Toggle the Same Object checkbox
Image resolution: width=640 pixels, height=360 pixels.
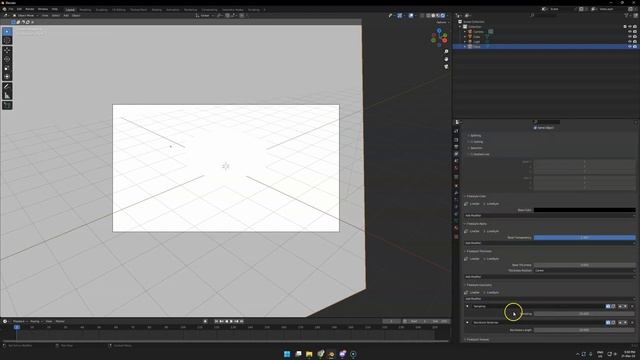535,128
